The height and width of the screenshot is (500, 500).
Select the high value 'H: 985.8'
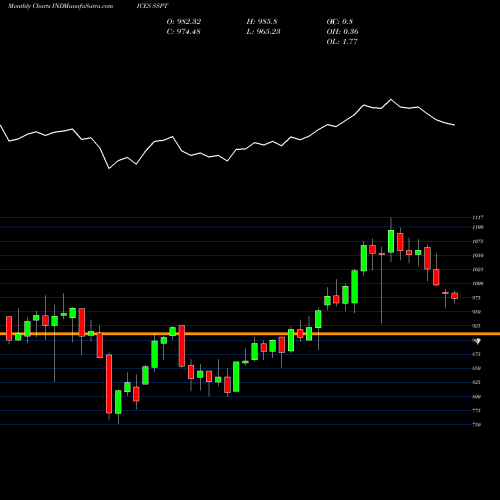[x=262, y=22]
